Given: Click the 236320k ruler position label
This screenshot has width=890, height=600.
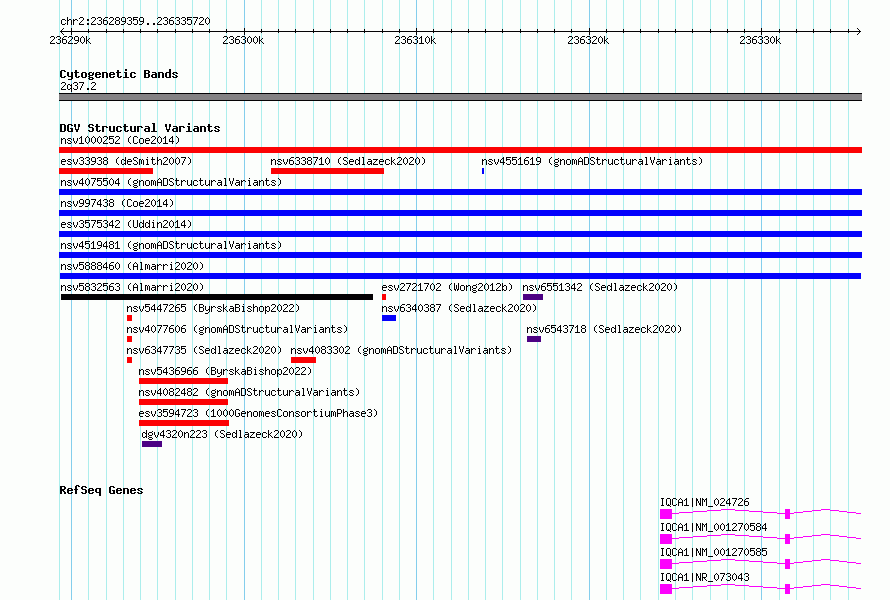Looking at the screenshot, I should 588,40.
